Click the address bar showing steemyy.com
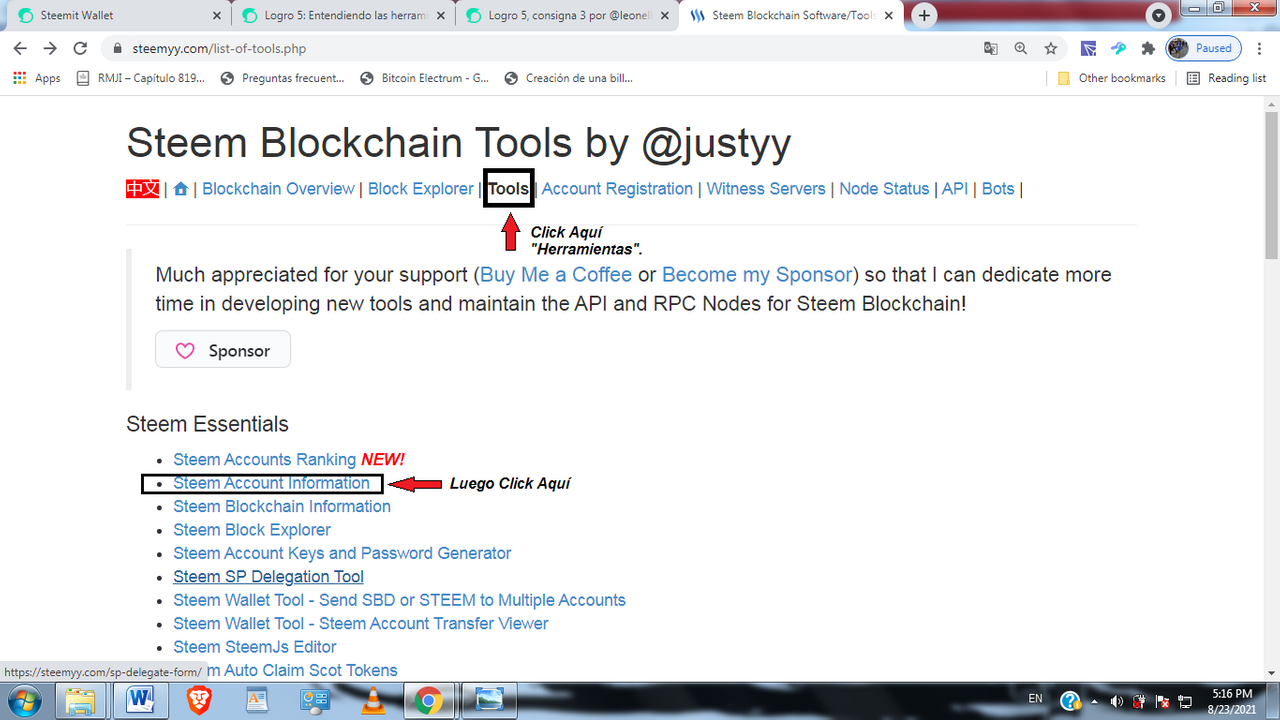 coord(540,48)
